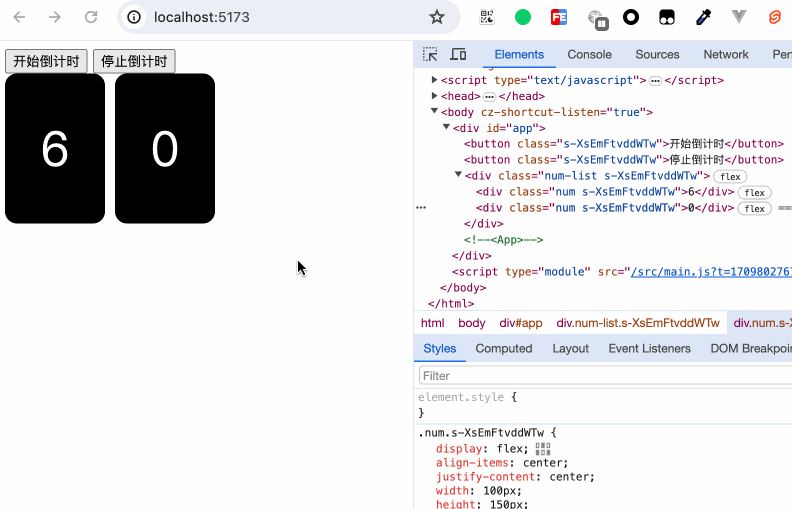The image size is (792, 509).
Task: Collapse the body element node
Action: coord(434,111)
